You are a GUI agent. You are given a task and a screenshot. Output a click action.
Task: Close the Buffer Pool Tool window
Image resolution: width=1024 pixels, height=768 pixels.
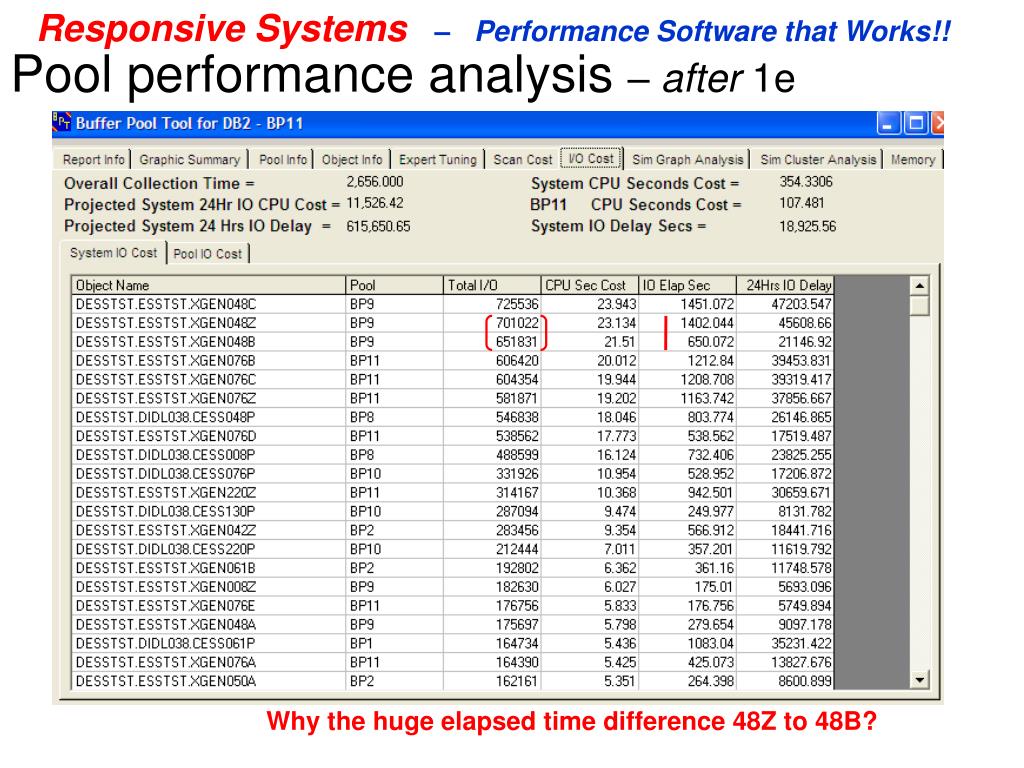coord(938,123)
